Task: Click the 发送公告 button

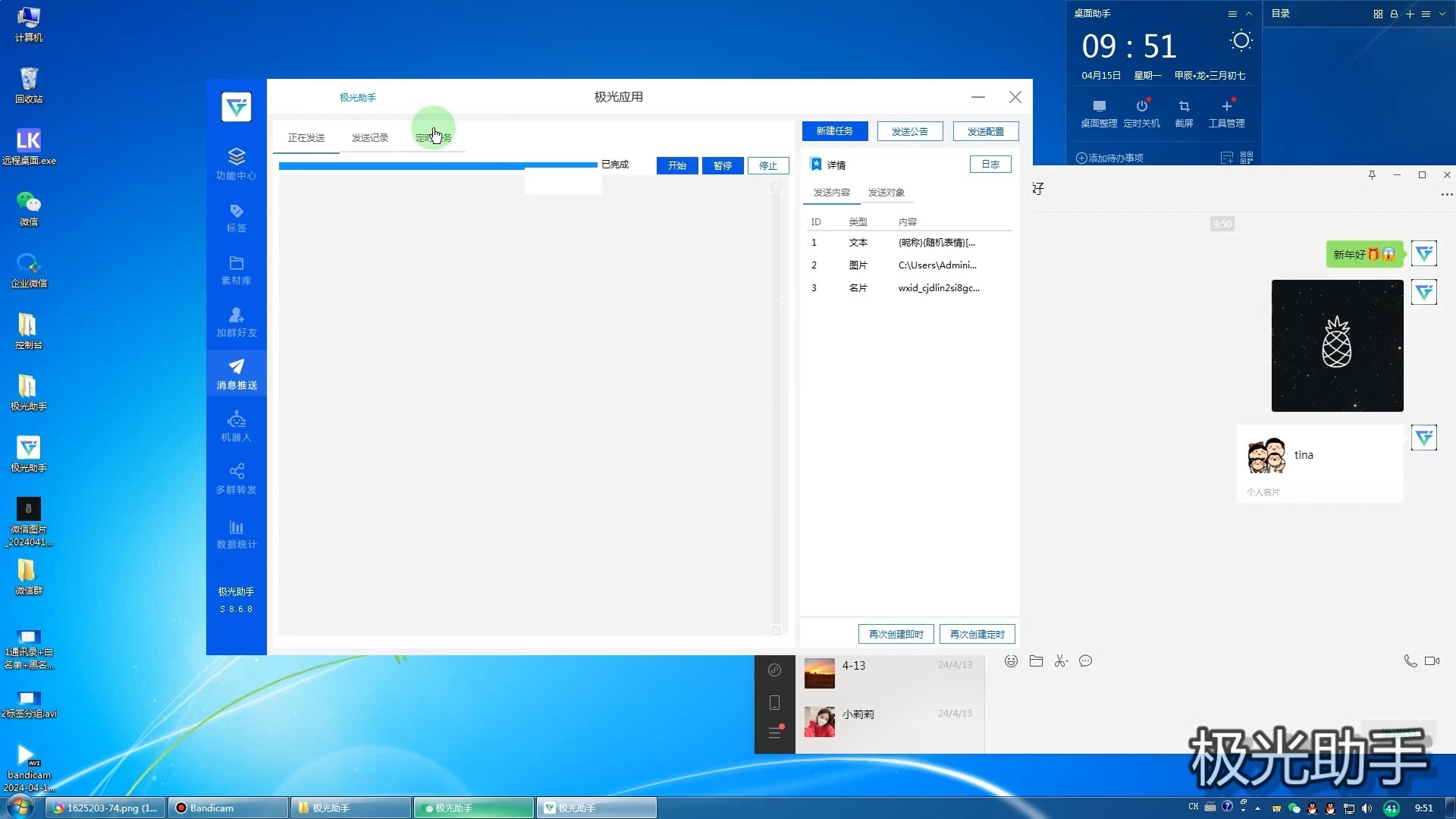Action: pos(910,131)
